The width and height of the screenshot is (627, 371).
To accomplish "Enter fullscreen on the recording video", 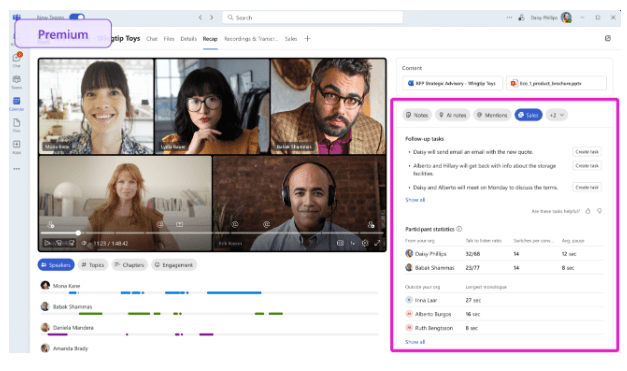I will 377,243.
